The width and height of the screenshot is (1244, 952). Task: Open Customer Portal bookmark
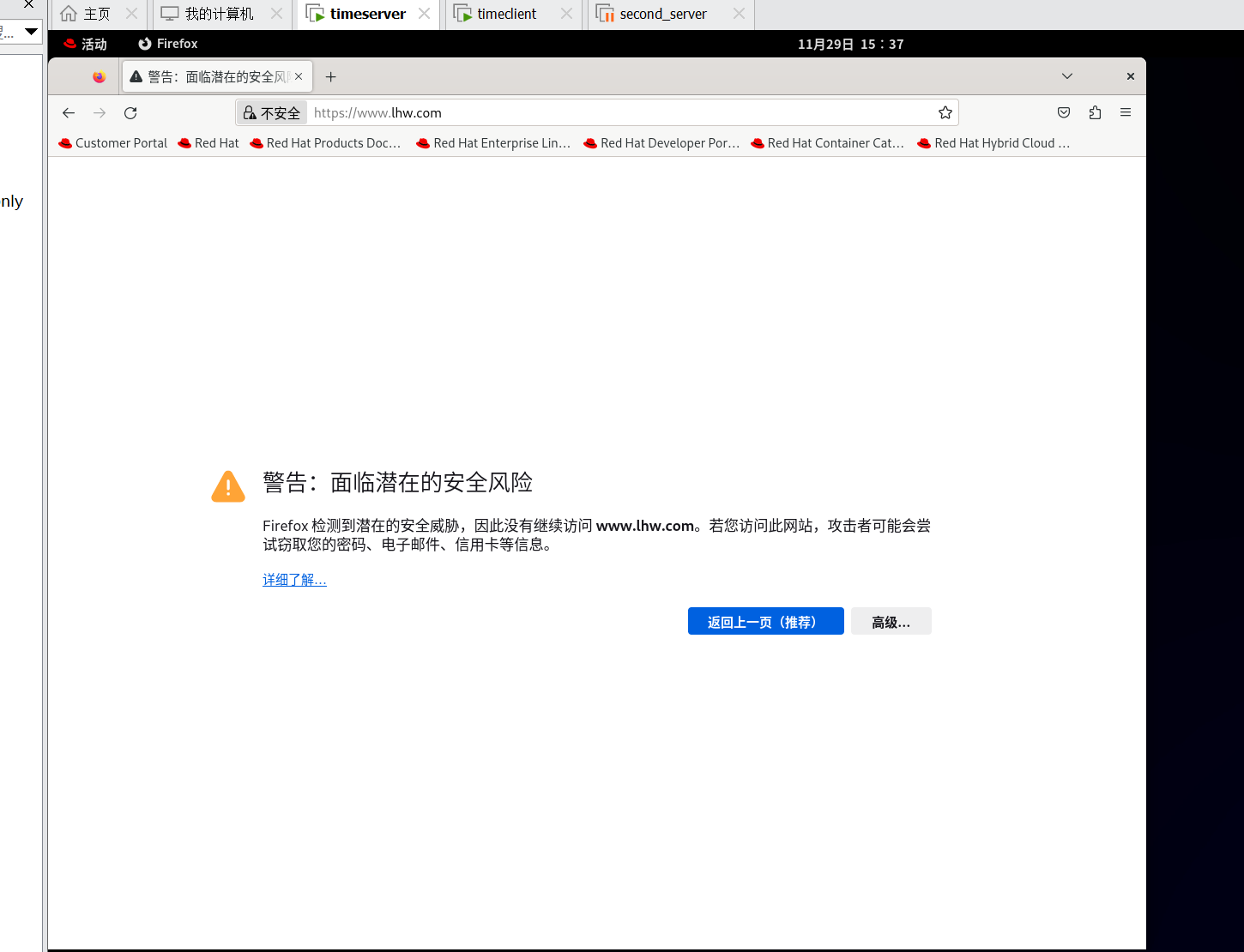pos(113,143)
